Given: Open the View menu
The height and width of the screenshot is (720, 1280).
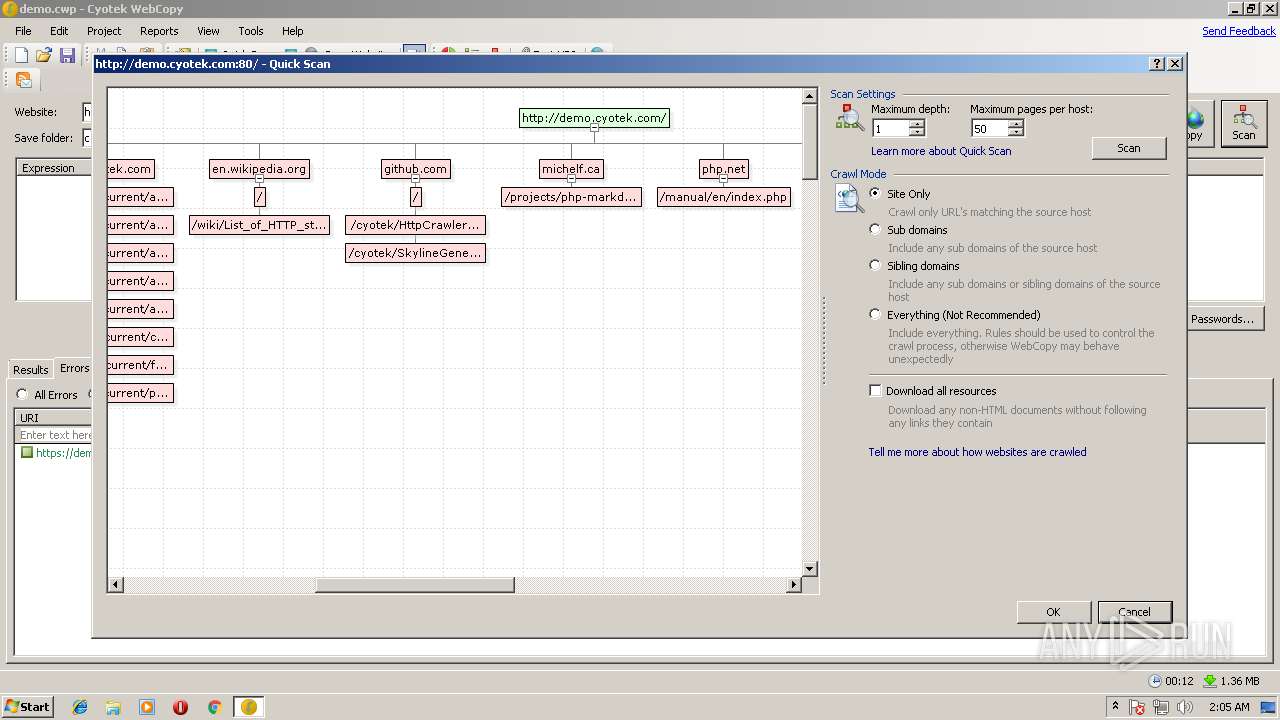Looking at the screenshot, I should (208, 31).
